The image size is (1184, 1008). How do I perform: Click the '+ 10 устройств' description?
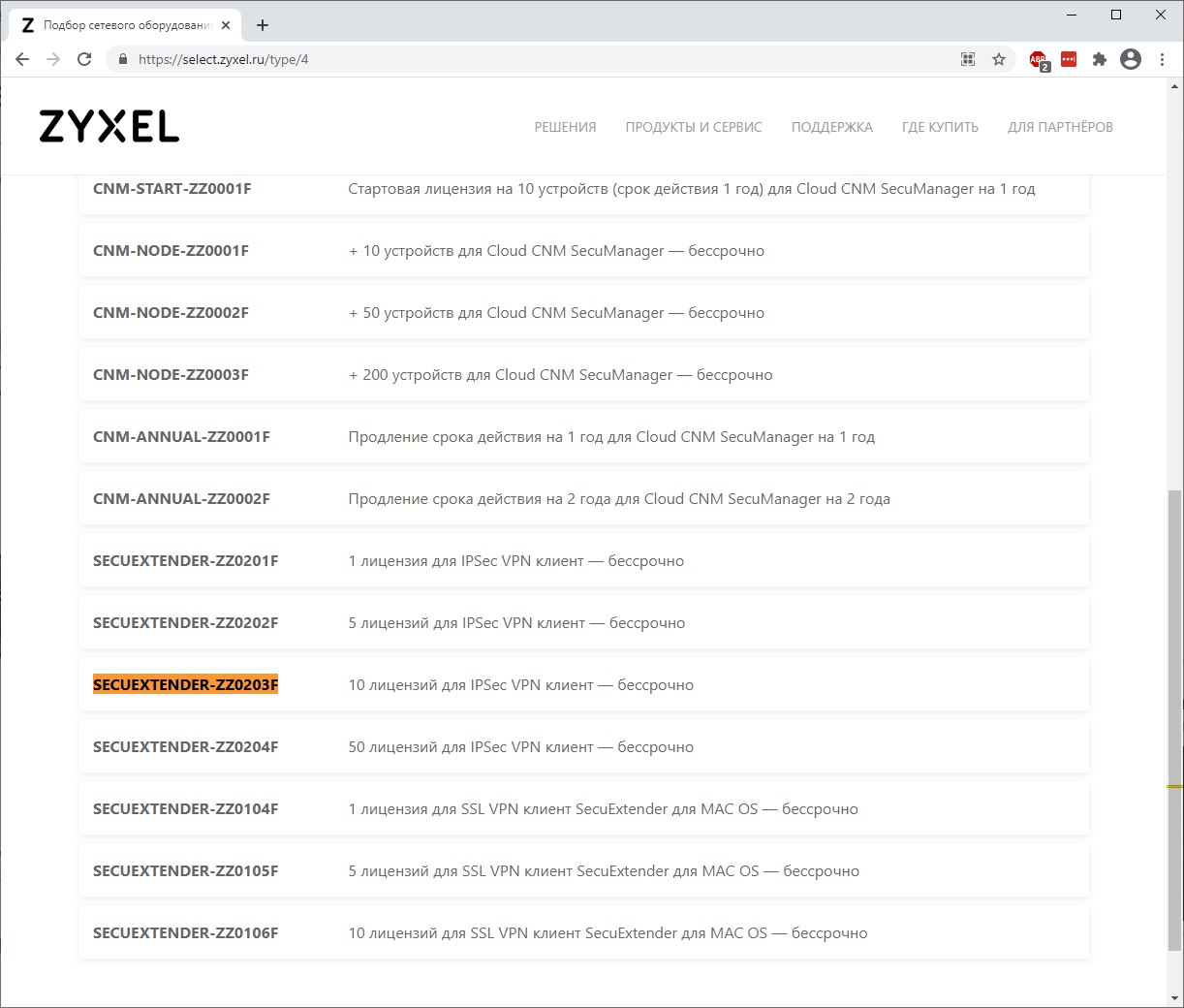[556, 251]
